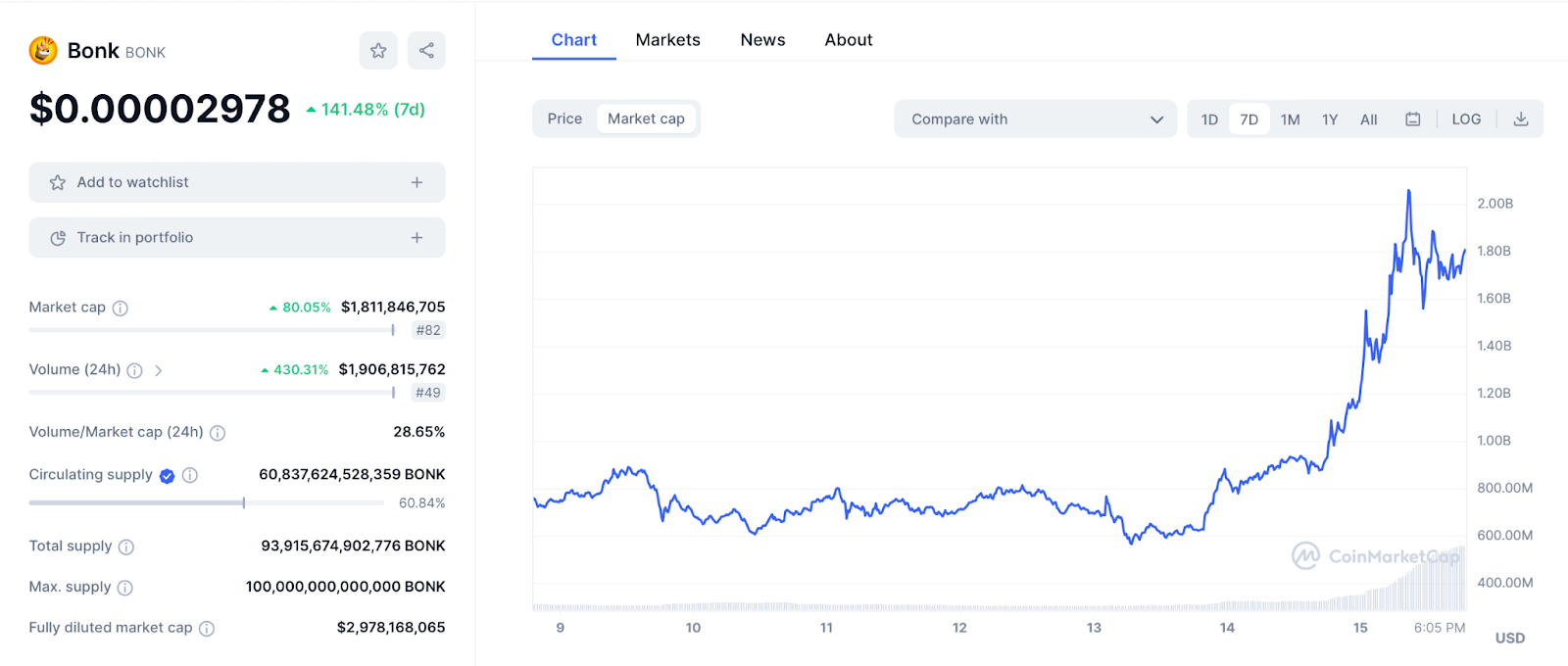This screenshot has width=1568, height=666.
Task: Click the Volume rank progress bar
Action: click(x=212, y=393)
